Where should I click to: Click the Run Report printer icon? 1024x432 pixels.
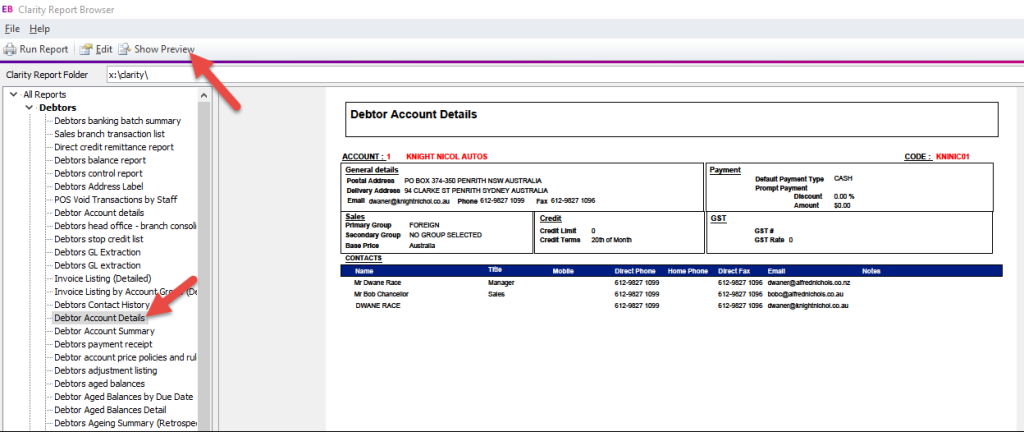click(x=9, y=49)
